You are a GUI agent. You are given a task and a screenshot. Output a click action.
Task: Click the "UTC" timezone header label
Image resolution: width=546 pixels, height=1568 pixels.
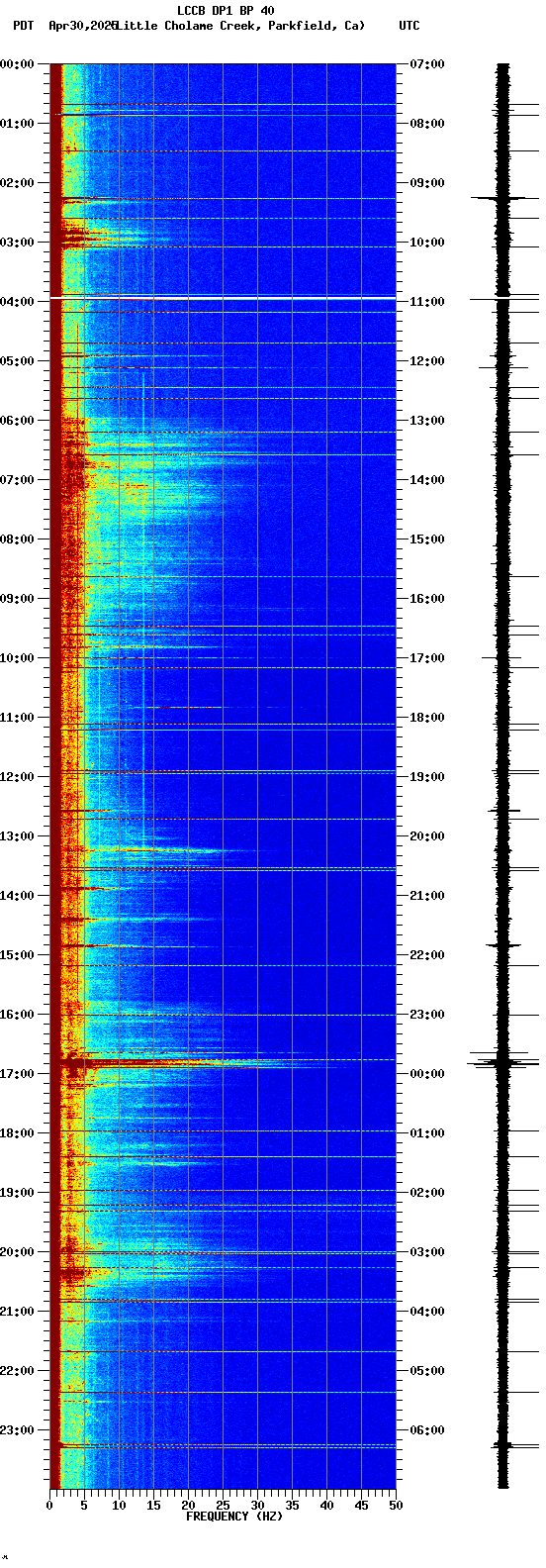pos(409,26)
